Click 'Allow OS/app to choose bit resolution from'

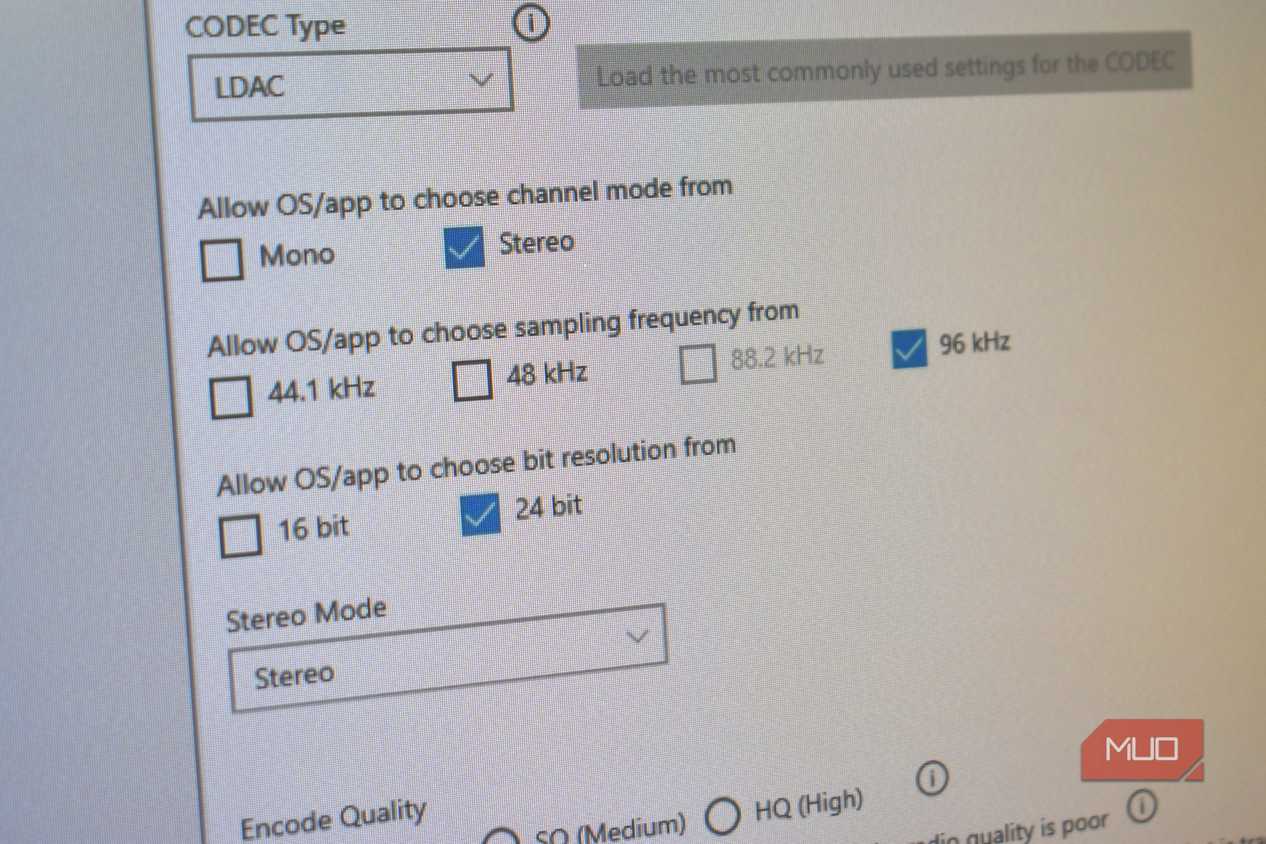pos(476,465)
